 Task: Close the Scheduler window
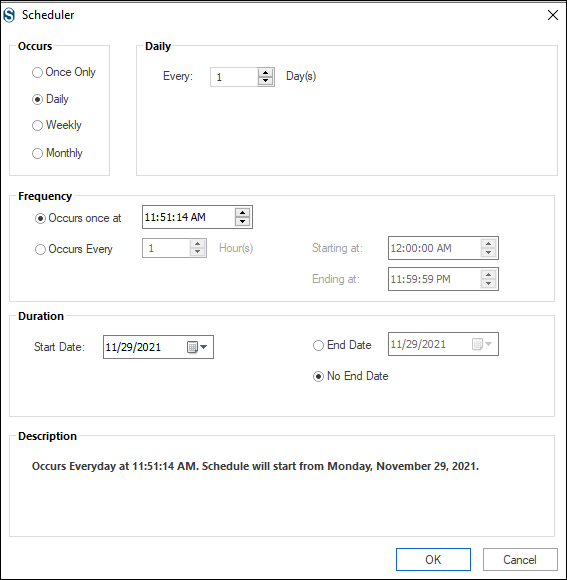point(553,15)
